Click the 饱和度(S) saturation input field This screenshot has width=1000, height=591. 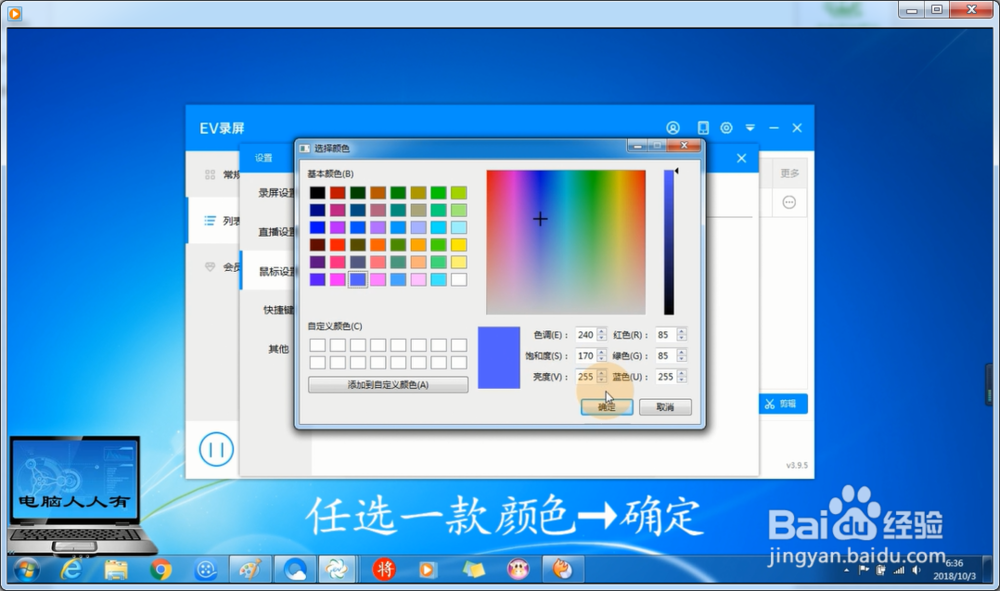click(585, 356)
